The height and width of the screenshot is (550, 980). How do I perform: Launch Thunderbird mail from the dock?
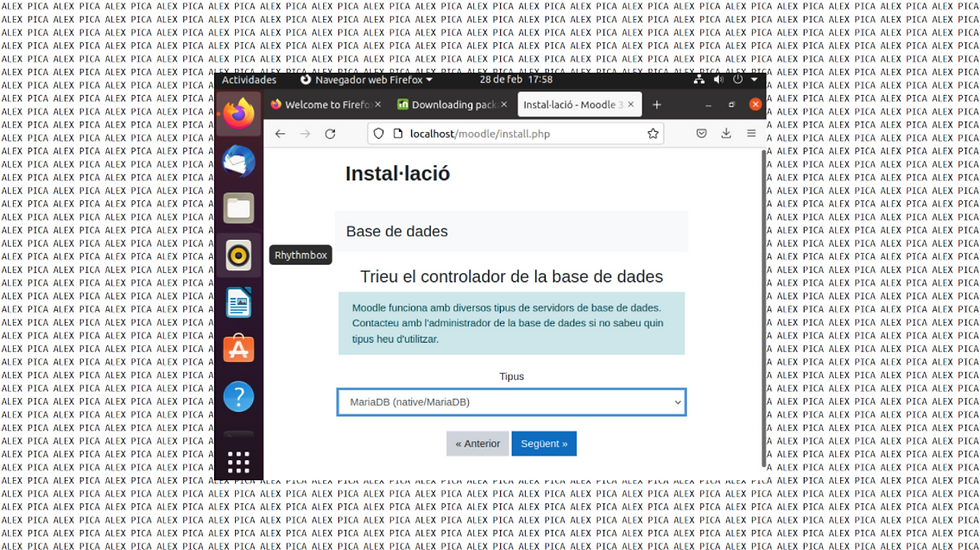pyautogui.click(x=239, y=161)
